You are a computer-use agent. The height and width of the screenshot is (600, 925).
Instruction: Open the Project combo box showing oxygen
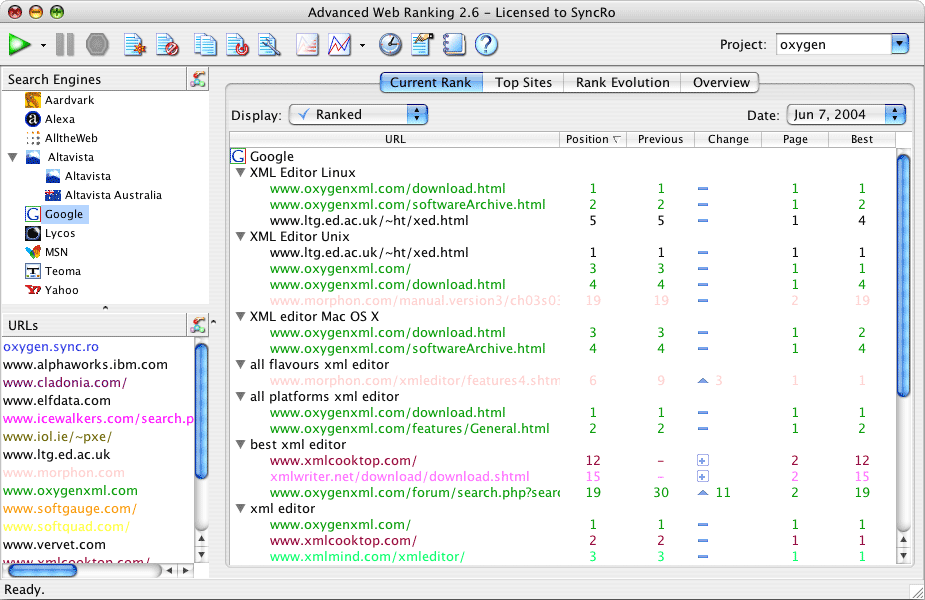pos(842,45)
